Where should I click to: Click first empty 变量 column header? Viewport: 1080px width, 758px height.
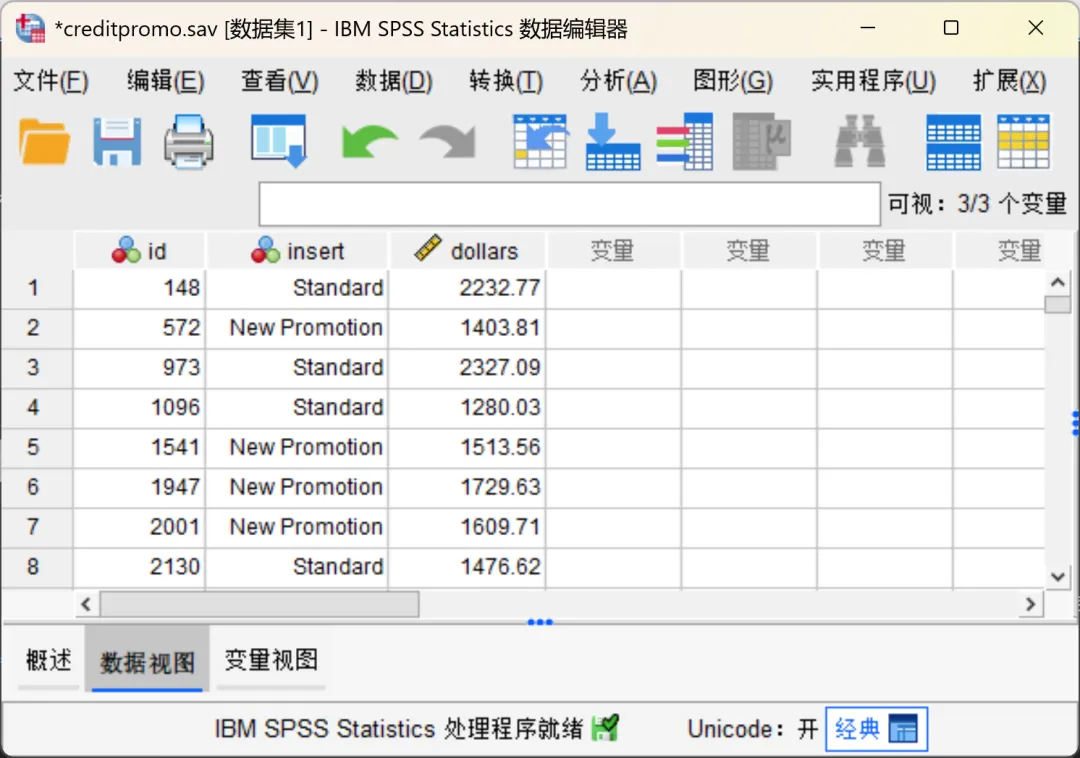(612, 251)
